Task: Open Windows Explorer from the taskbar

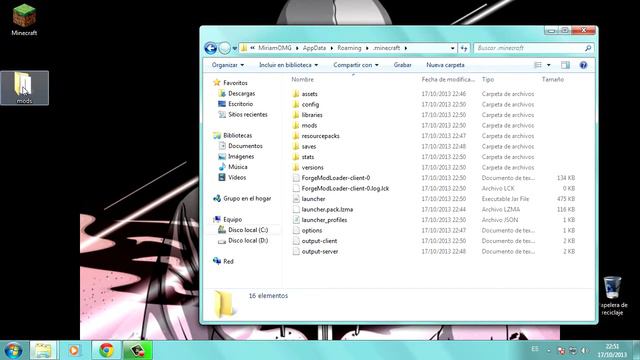Action: 42,350
